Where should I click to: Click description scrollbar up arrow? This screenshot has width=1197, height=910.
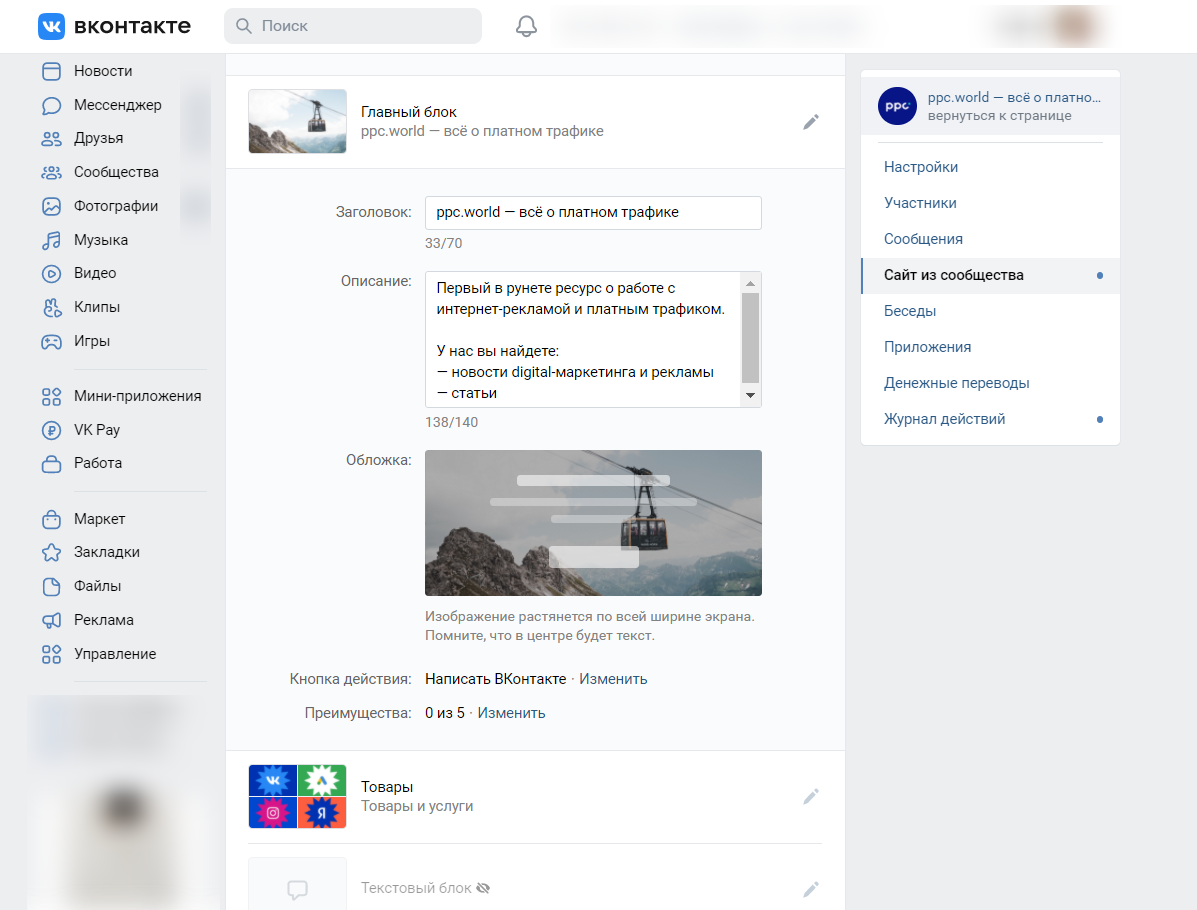point(750,283)
